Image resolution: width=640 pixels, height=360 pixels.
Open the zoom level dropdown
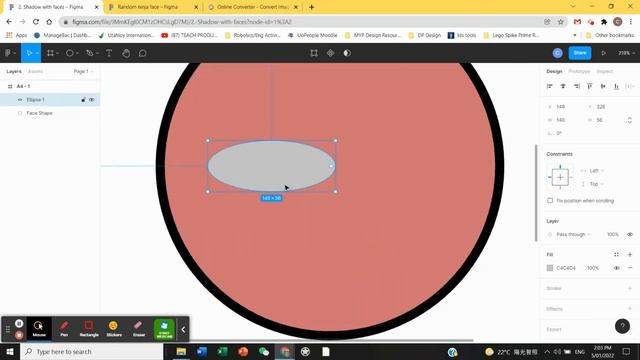(x=626, y=53)
